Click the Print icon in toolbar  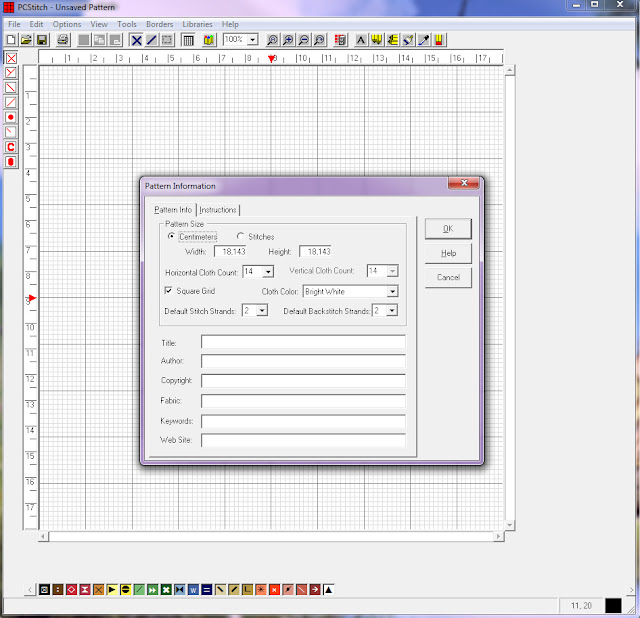point(63,40)
